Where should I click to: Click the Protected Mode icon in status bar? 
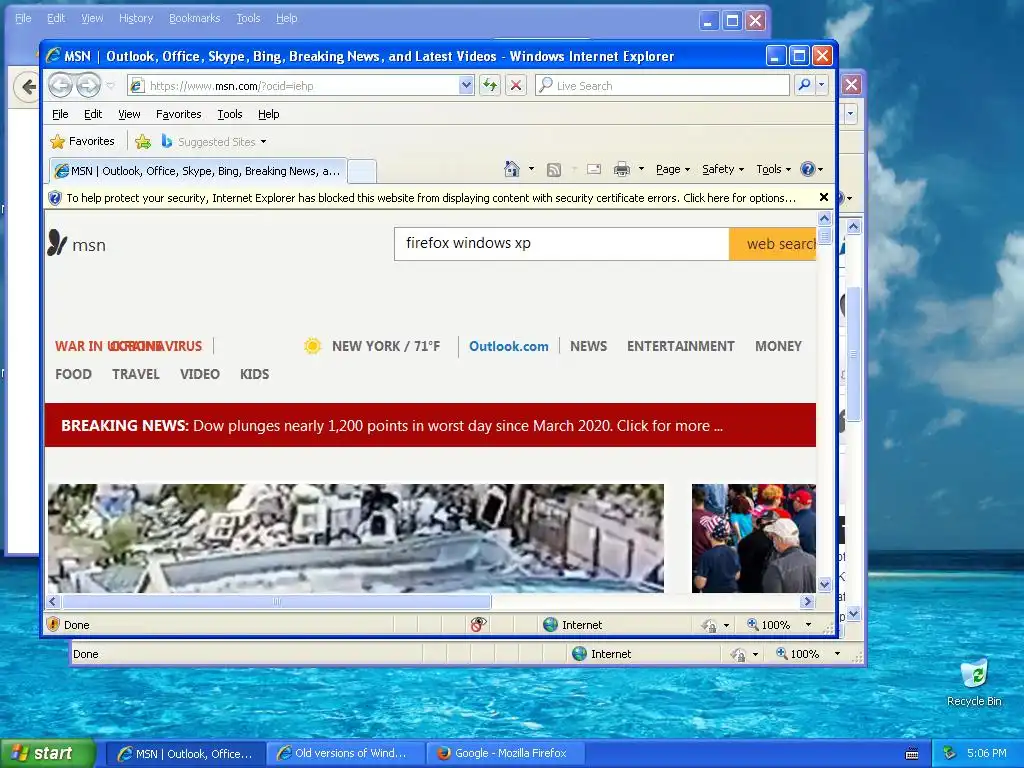coord(709,625)
